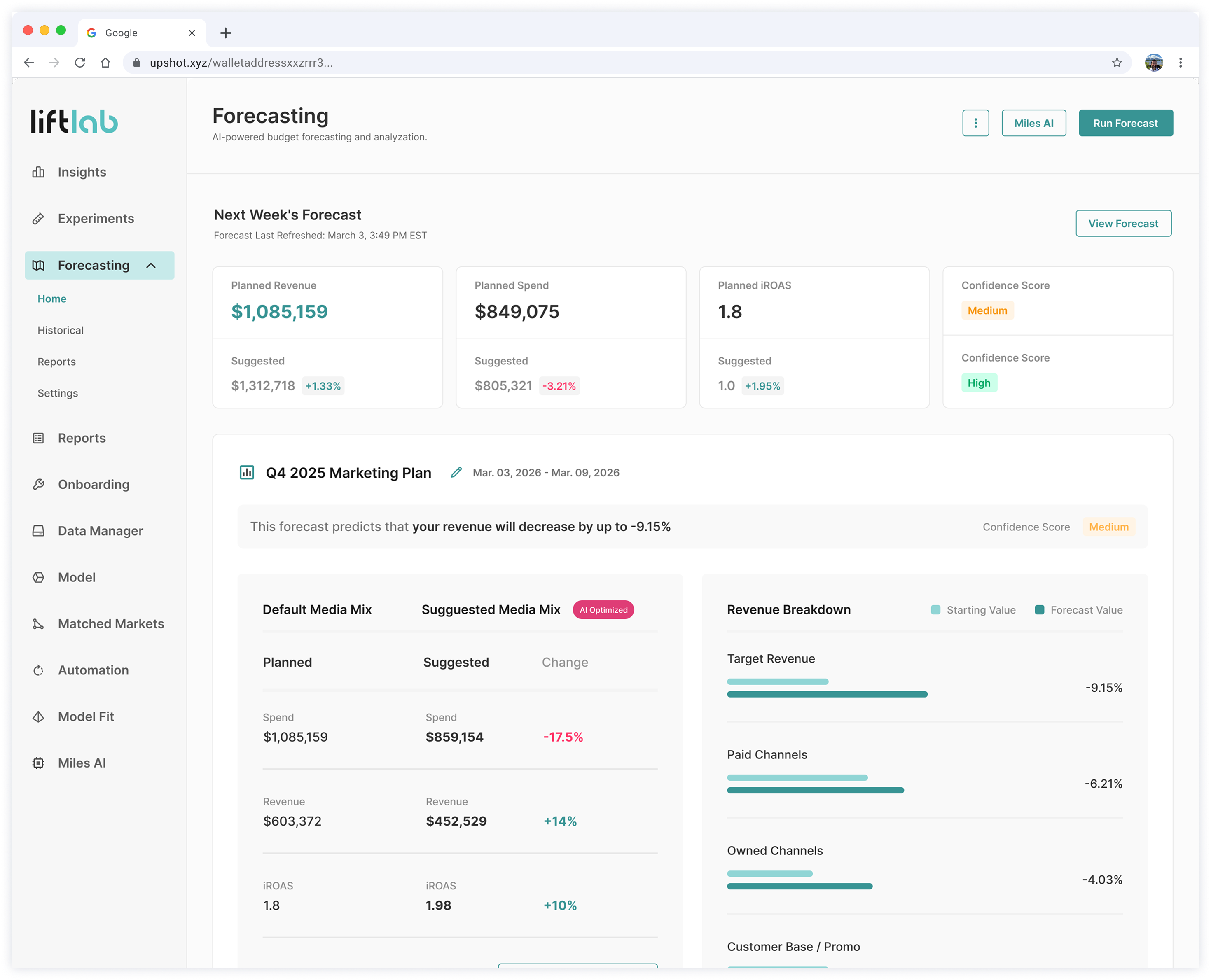Collapse the Forecasting sidebar section chevron
The width and height of the screenshot is (1211, 980).
coord(151,265)
